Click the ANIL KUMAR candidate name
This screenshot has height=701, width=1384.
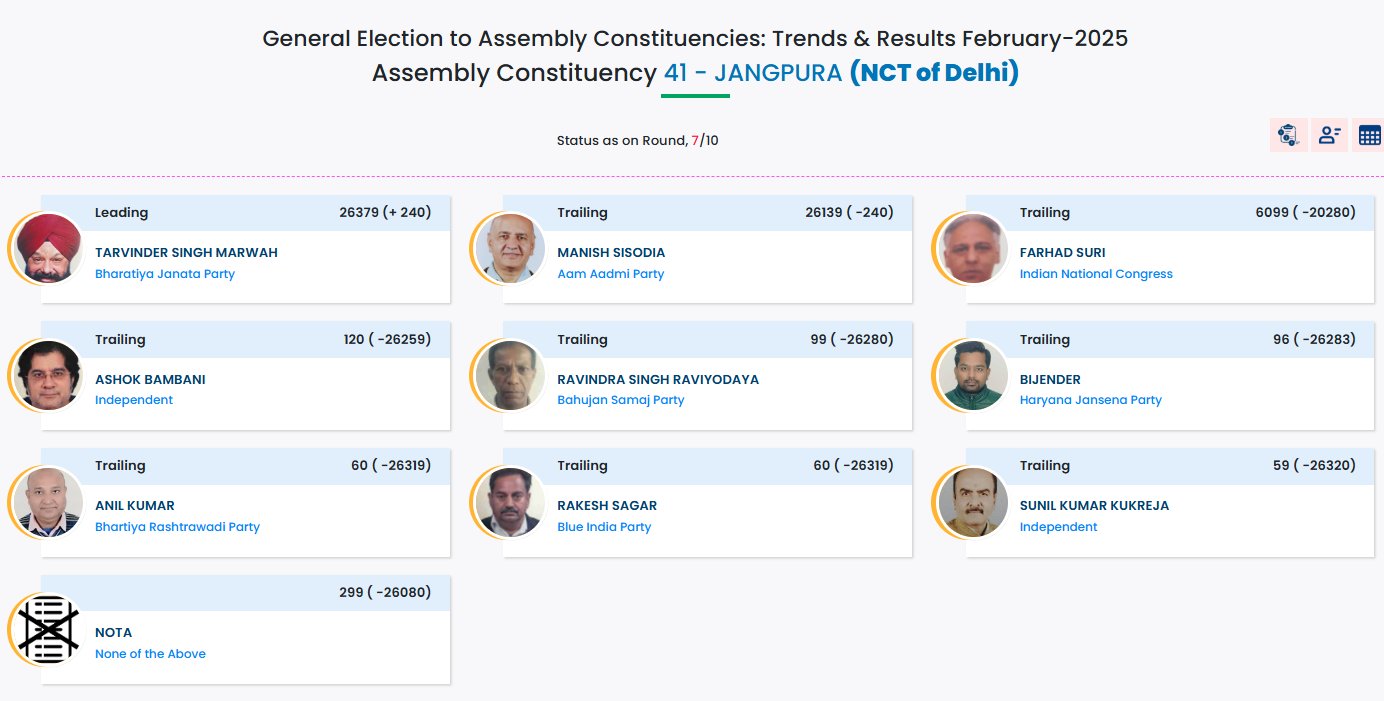coord(135,506)
